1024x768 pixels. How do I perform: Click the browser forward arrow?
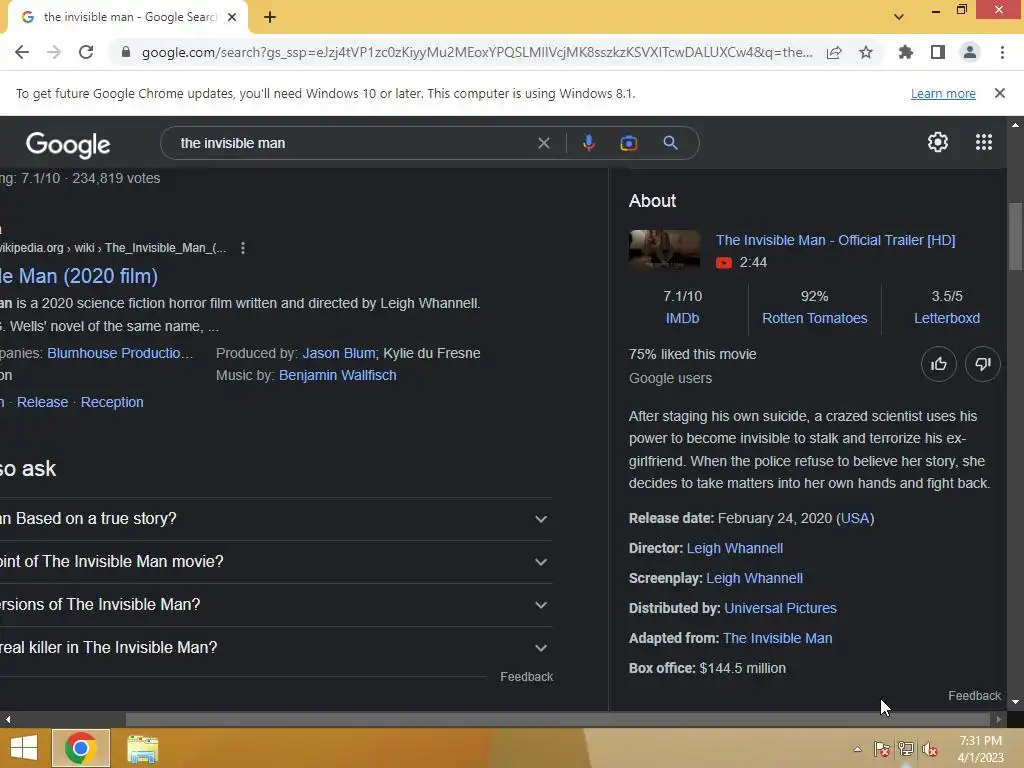pos(54,52)
